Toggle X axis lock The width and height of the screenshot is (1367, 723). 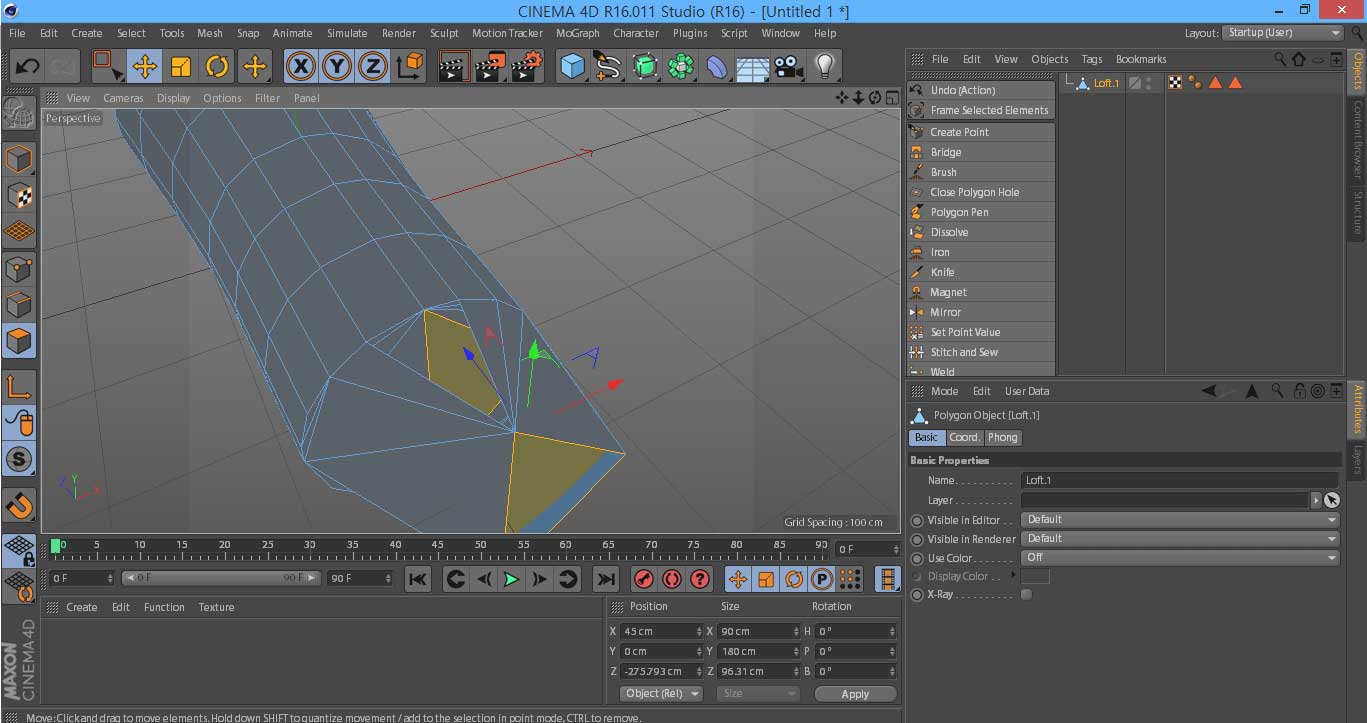point(301,67)
